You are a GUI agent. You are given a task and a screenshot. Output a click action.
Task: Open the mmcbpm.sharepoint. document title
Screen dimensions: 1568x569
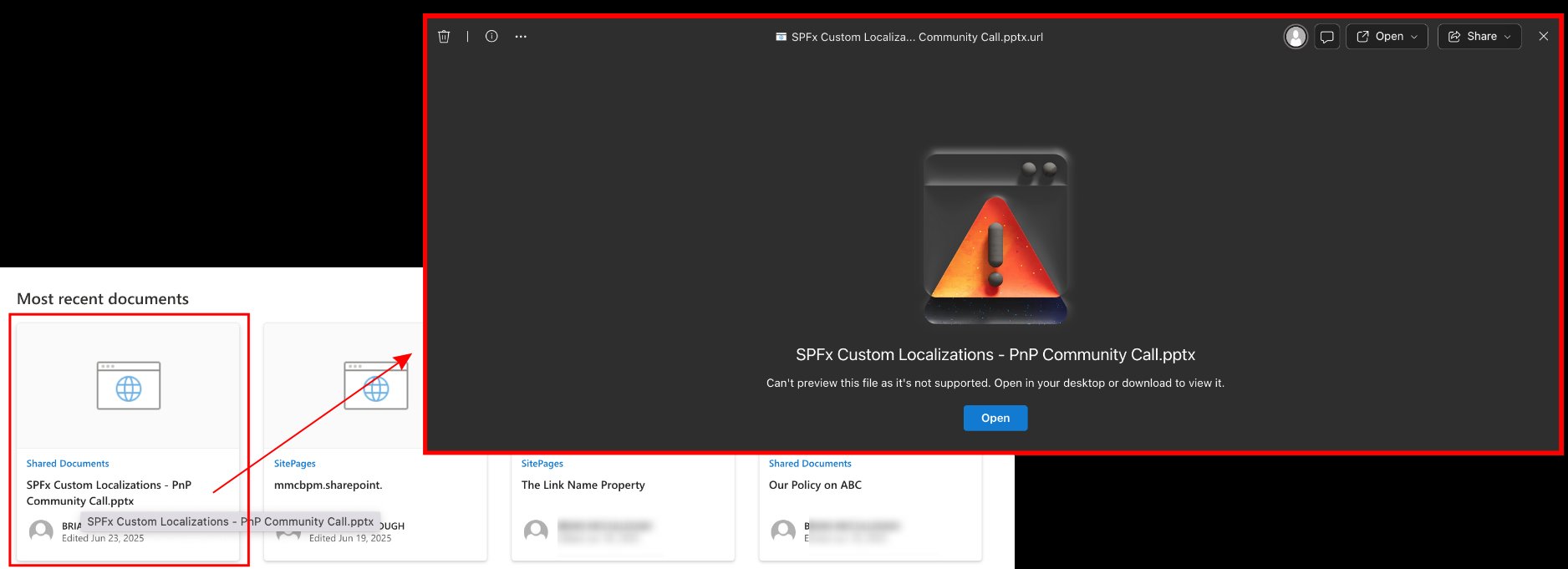pos(328,485)
